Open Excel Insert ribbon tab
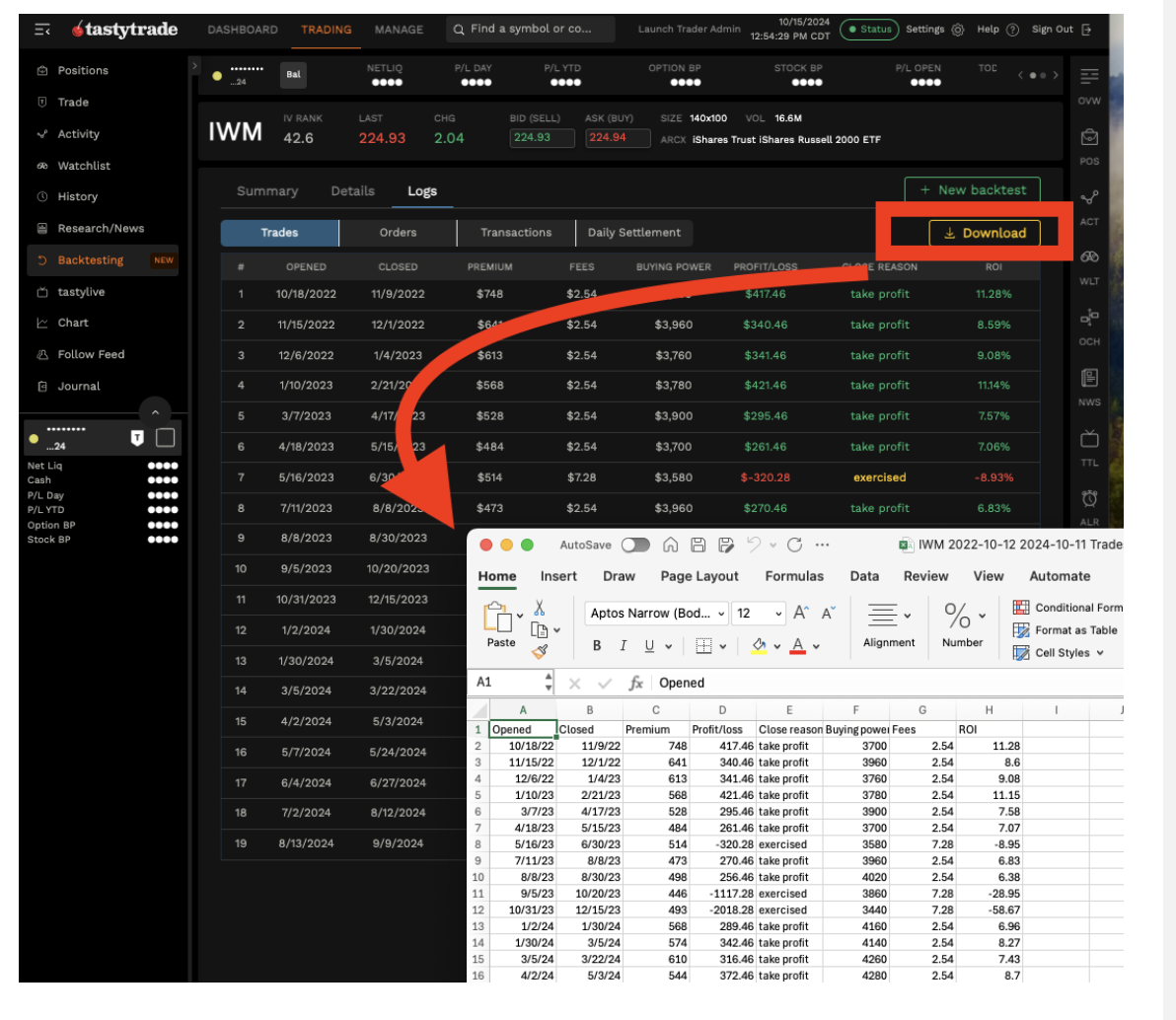 click(558, 576)
